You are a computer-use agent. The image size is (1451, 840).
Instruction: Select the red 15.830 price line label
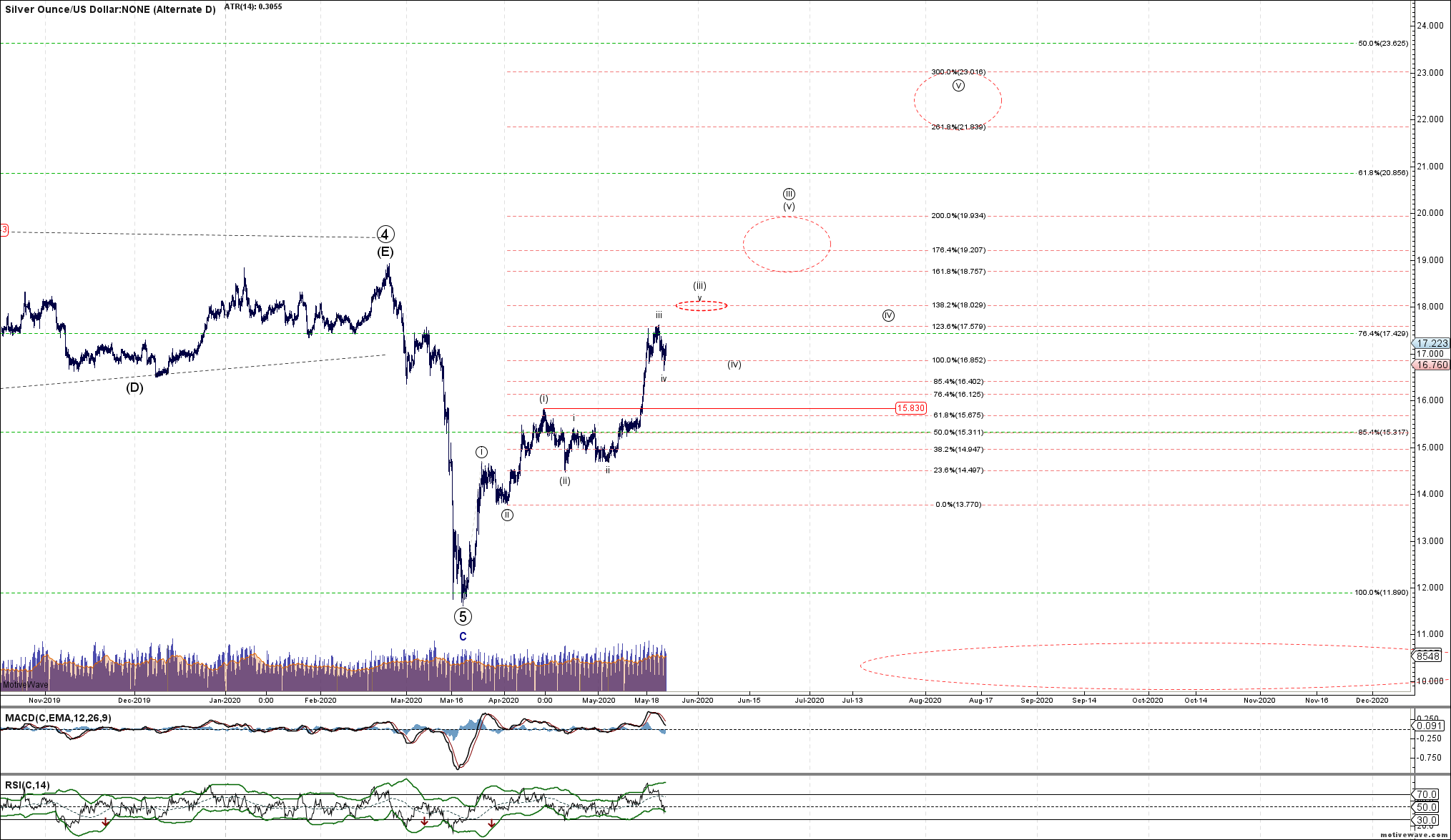coord(910,408)
